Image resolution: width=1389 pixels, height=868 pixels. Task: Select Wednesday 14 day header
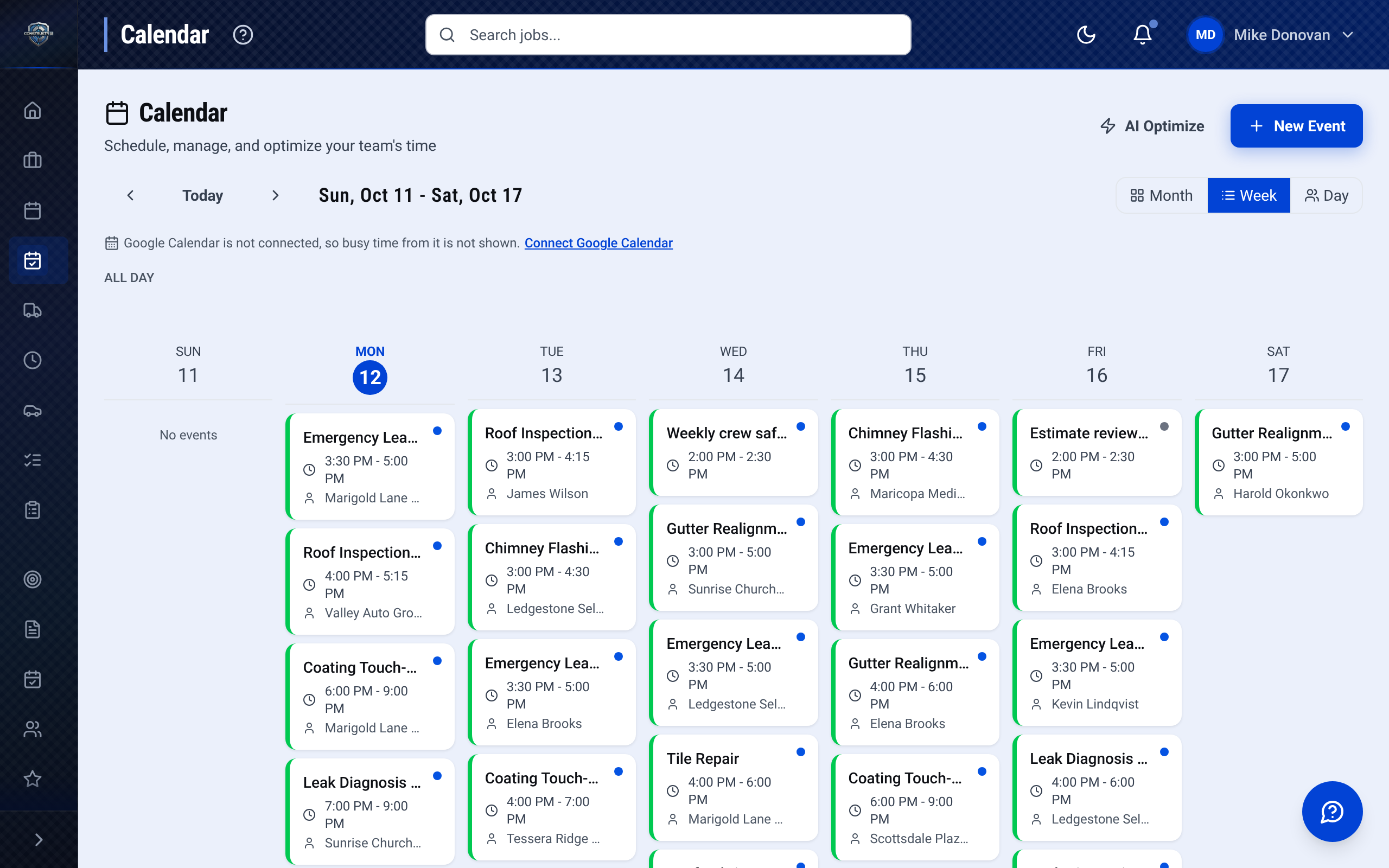pyautogui.click(x=734, y=366)
